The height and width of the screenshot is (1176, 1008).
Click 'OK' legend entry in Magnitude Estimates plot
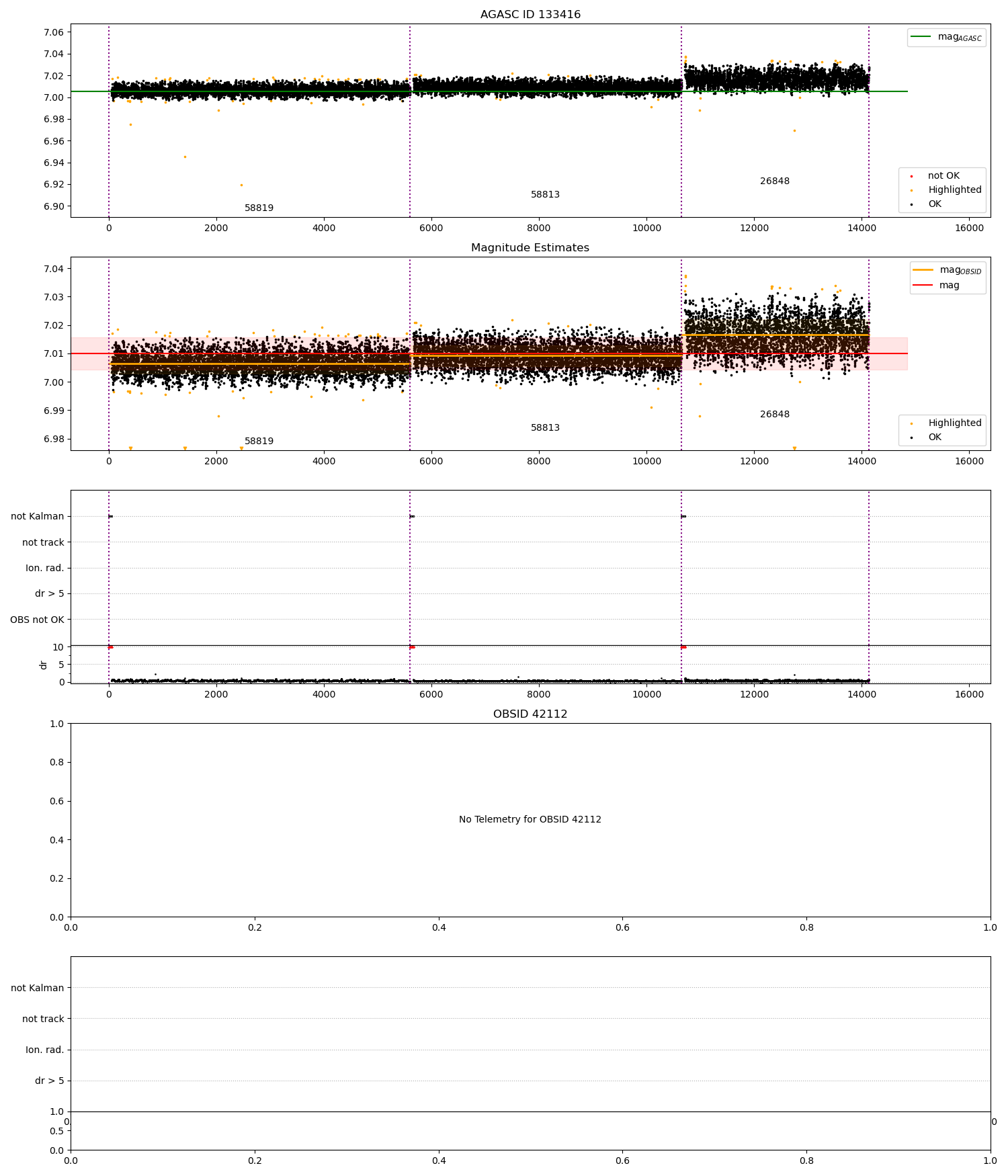(x=935, y=437)
